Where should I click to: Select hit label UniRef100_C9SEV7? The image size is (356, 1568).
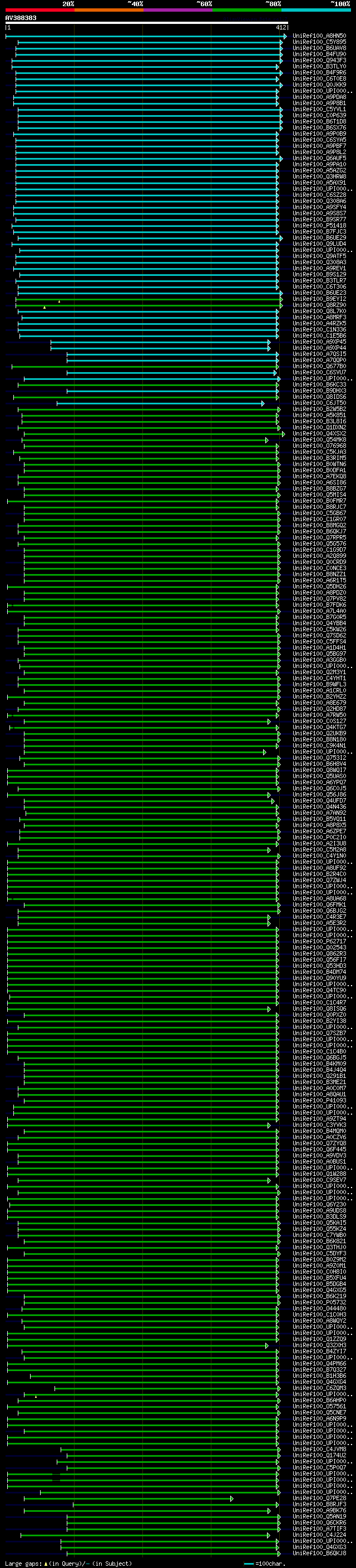[319, 1180]
